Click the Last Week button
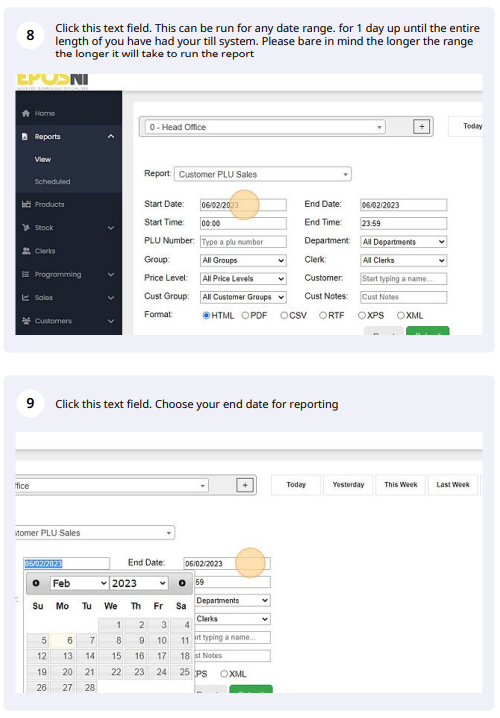Image resolution: width=500 pixels, height=718 pixels. pos(453,485)
